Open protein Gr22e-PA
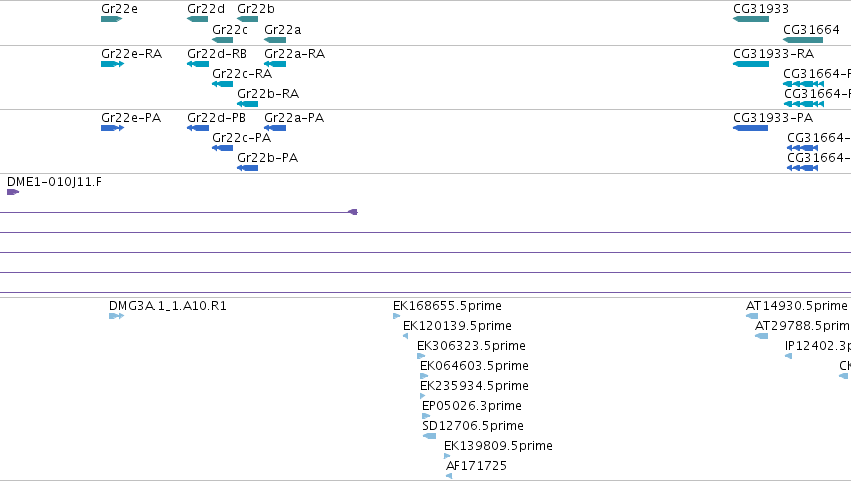851x481 pixels. point(131,118)
